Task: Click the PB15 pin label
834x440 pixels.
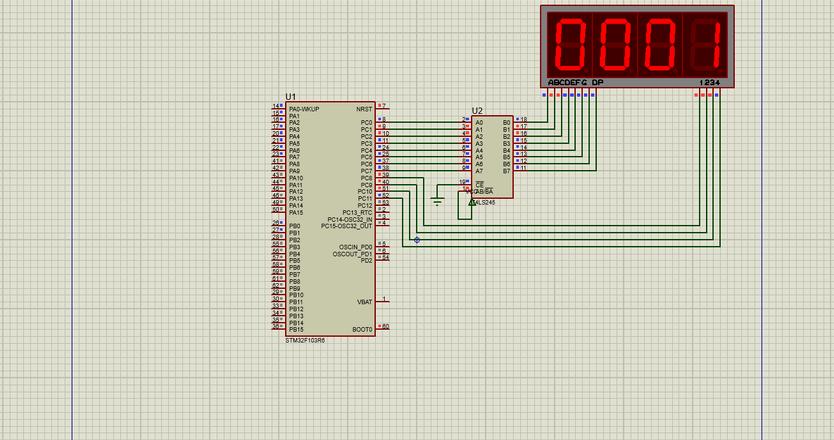Action: [296, 330]
